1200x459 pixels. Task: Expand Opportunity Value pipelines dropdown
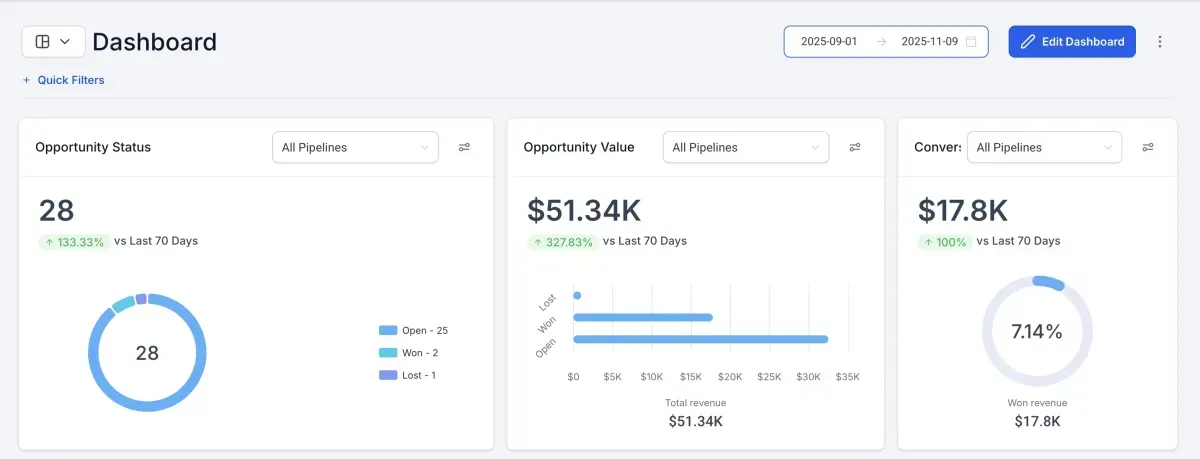coord(745,147)
